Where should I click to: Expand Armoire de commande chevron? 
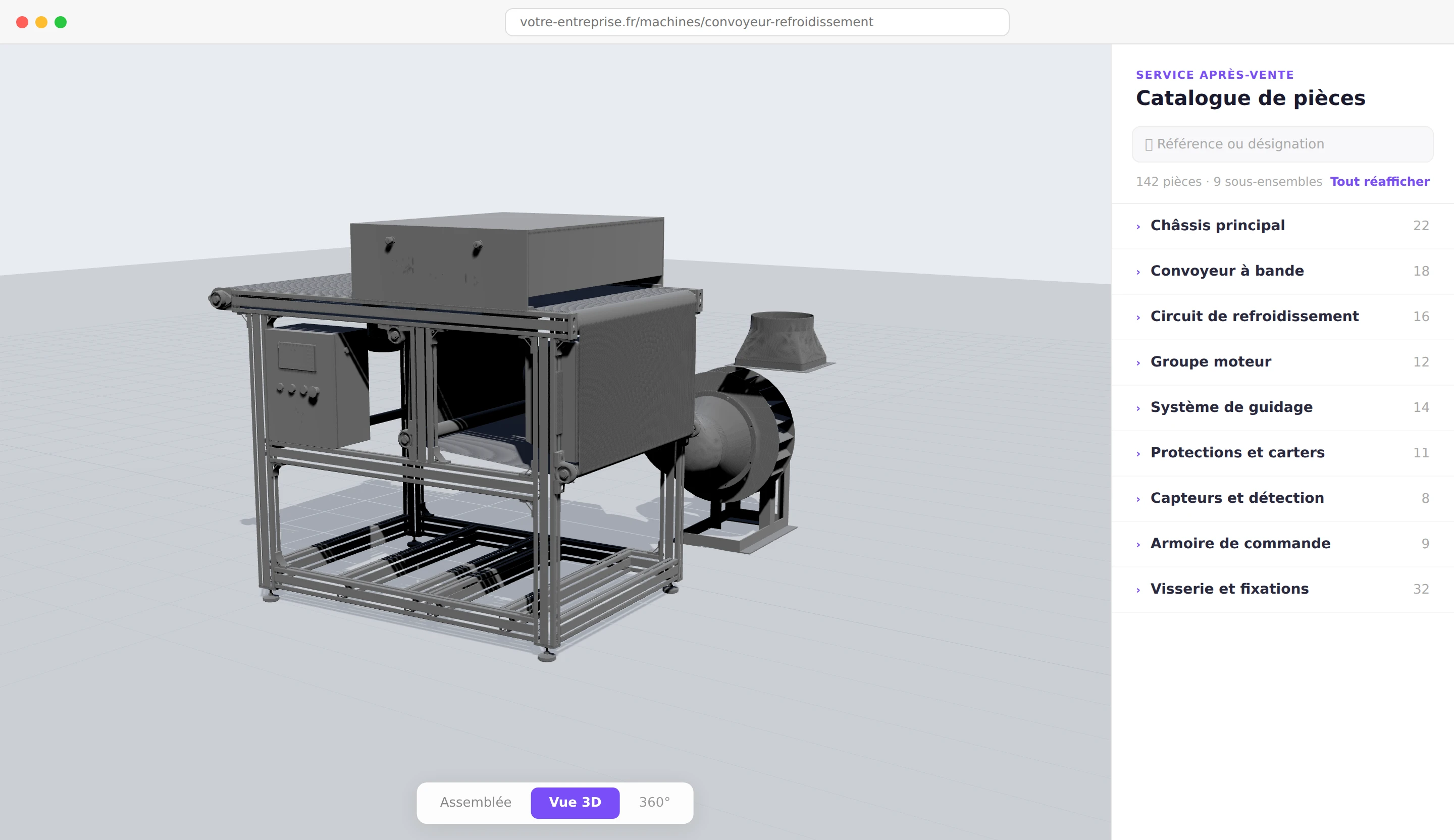click(1138, 545)
